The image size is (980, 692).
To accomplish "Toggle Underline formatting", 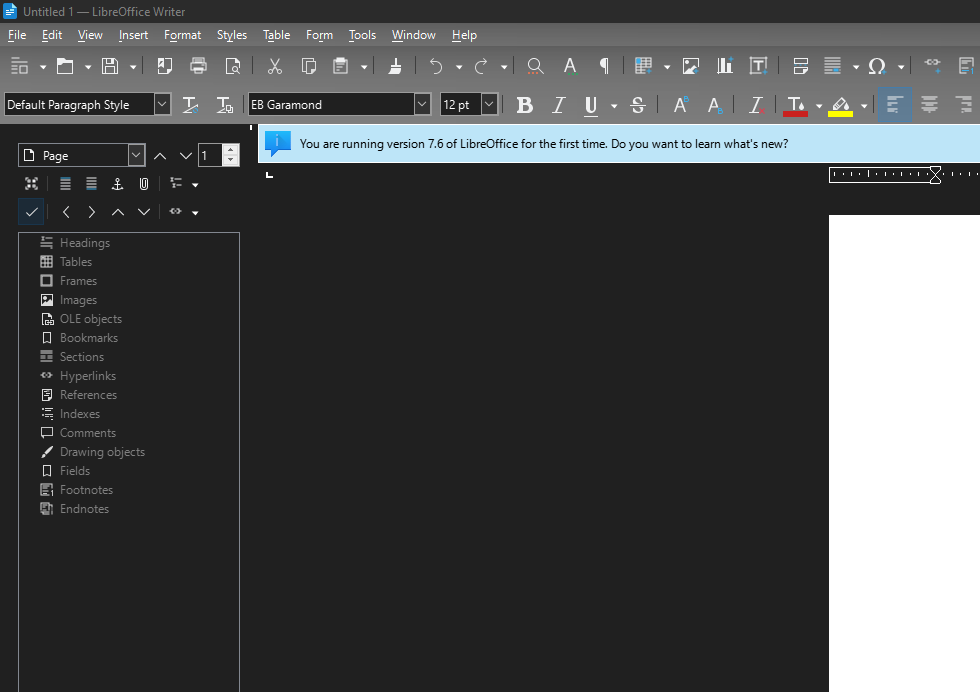I will 591,105.
